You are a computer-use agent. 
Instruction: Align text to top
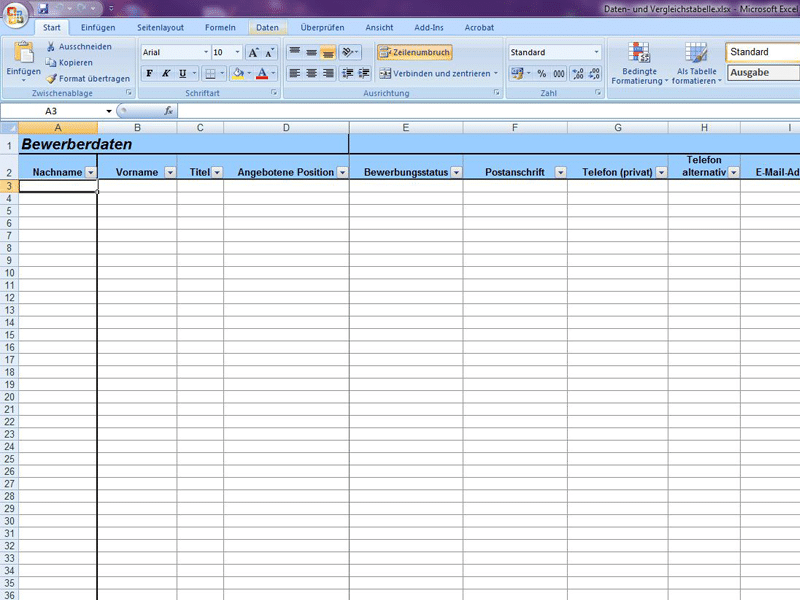(294, 52)
